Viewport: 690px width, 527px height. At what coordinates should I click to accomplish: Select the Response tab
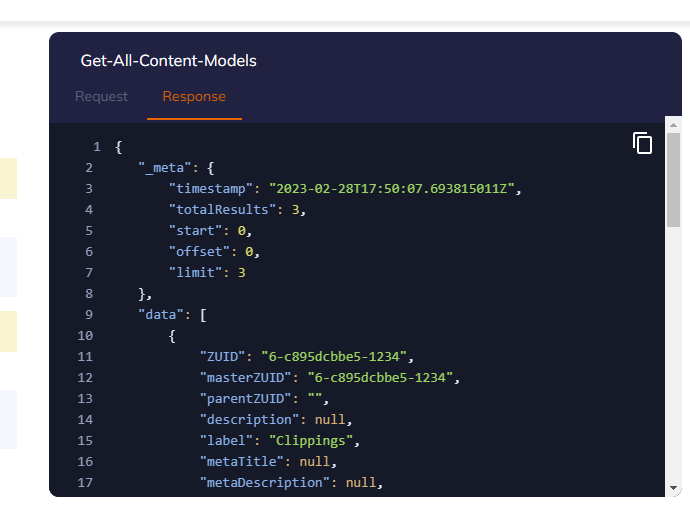coord(194,96)
